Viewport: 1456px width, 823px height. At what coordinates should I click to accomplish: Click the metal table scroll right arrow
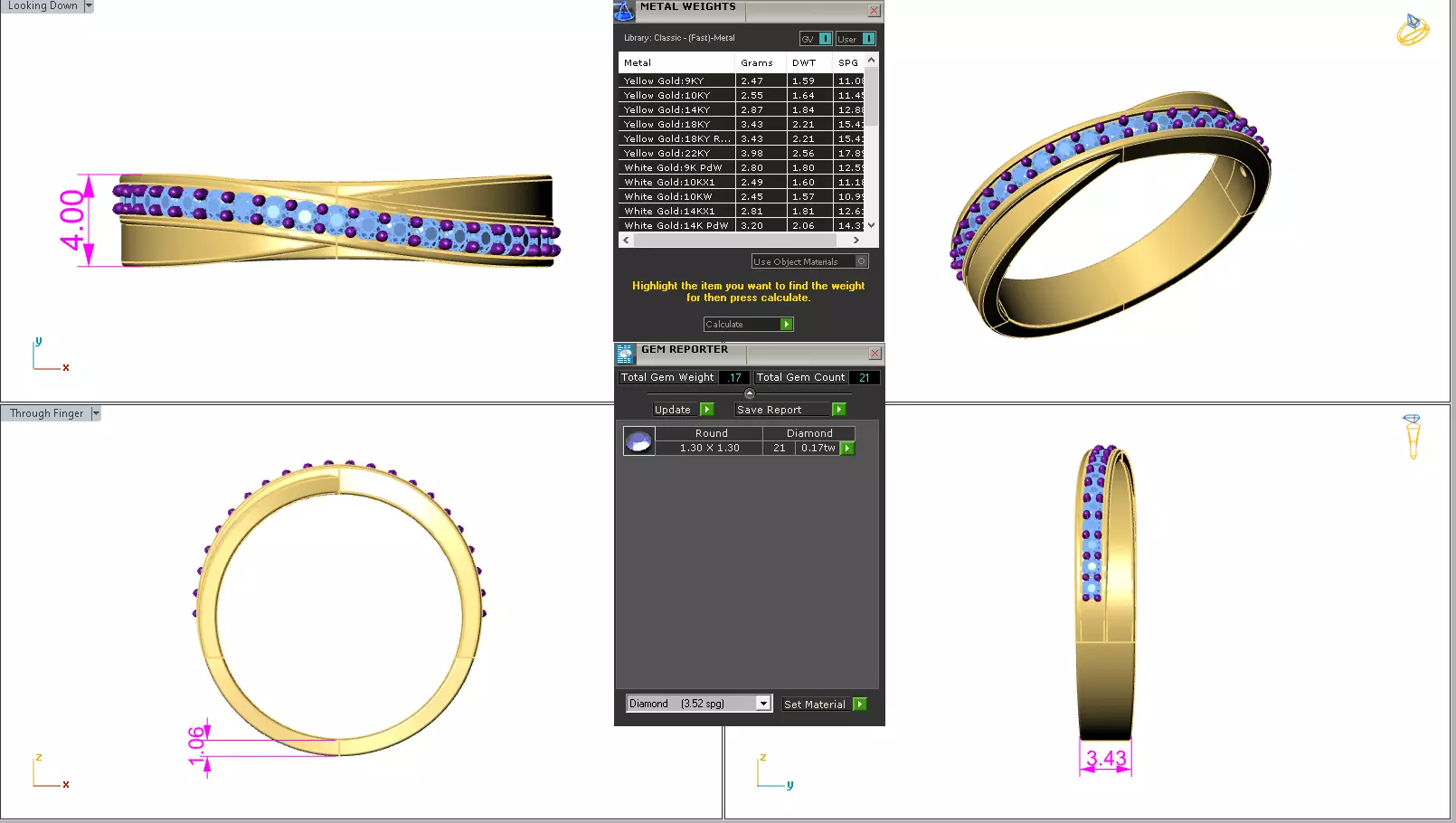856,241
